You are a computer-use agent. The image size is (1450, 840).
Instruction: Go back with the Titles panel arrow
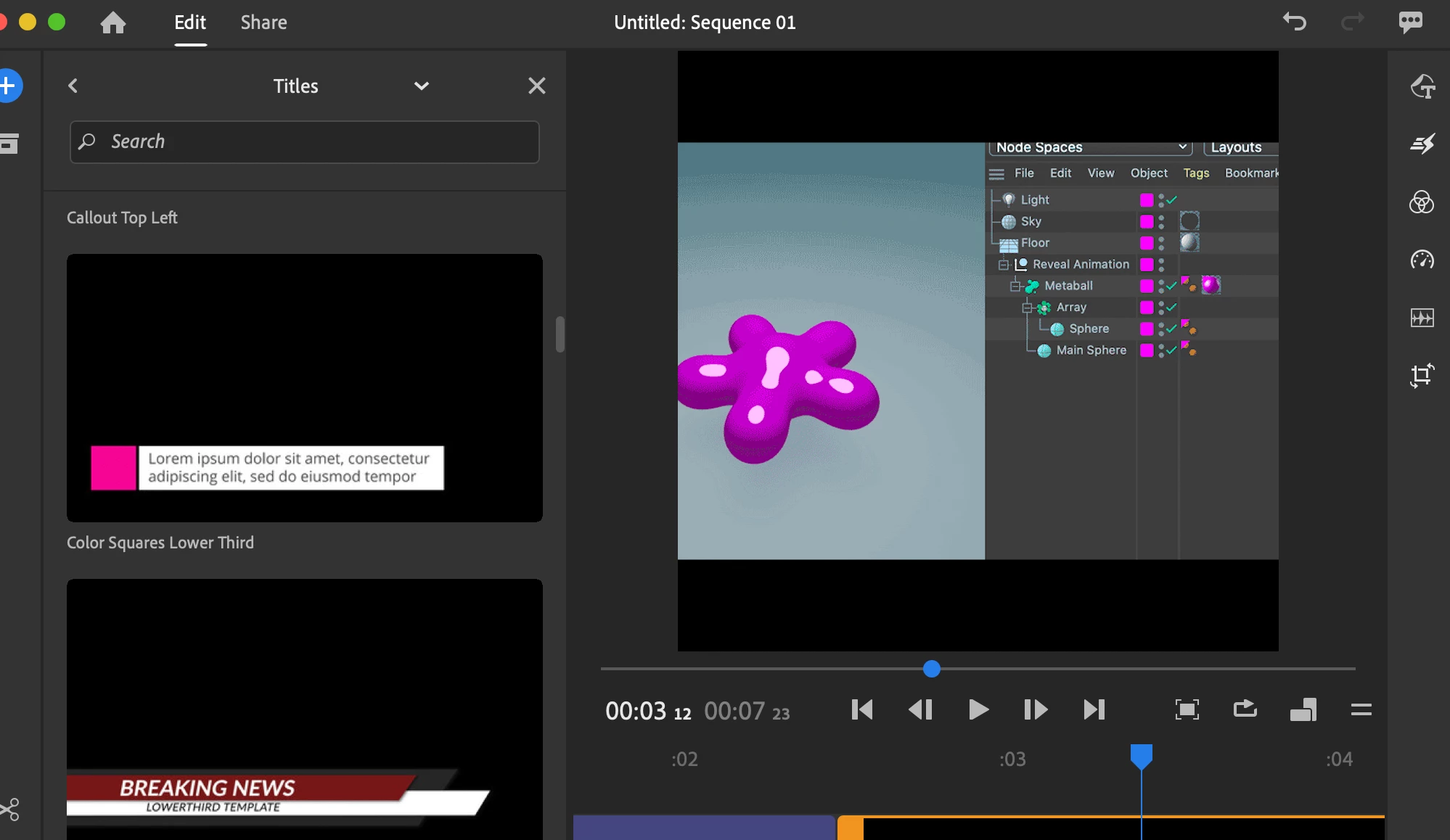(73, 86)
